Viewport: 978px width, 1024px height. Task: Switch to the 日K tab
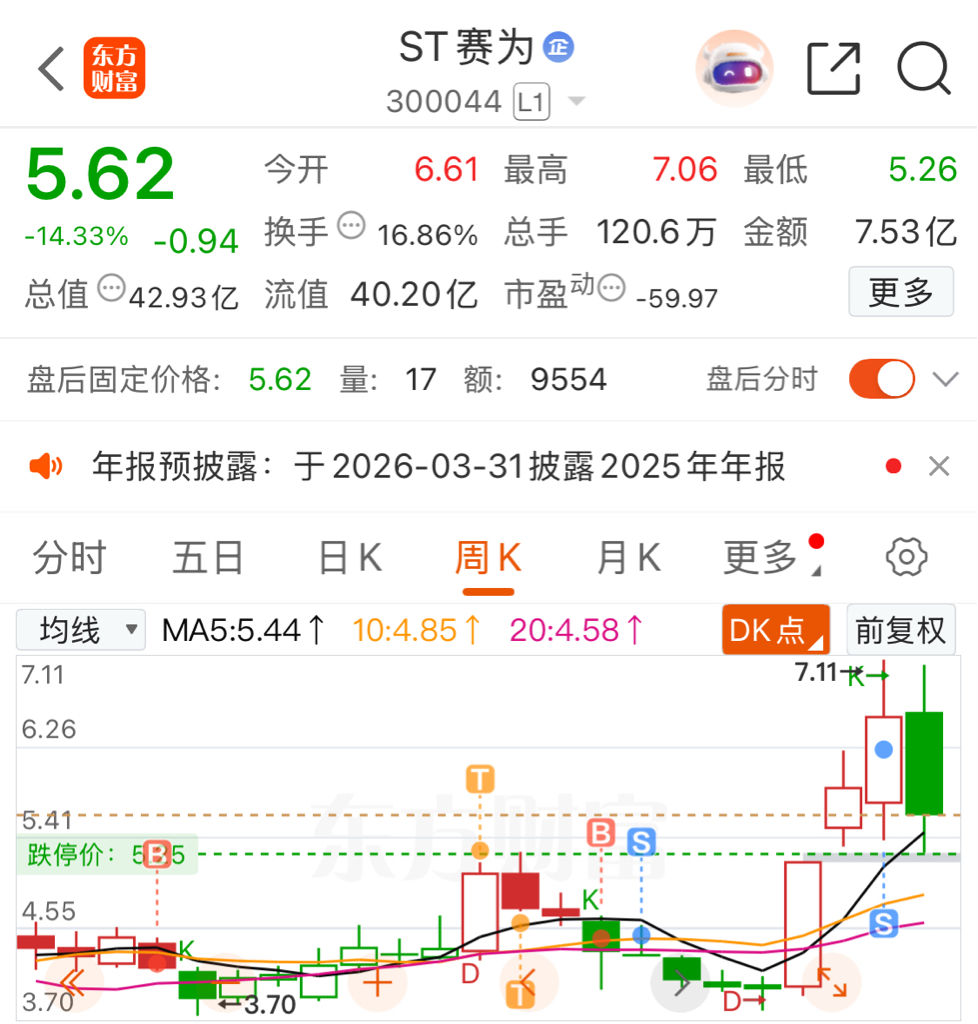point(351,558)
